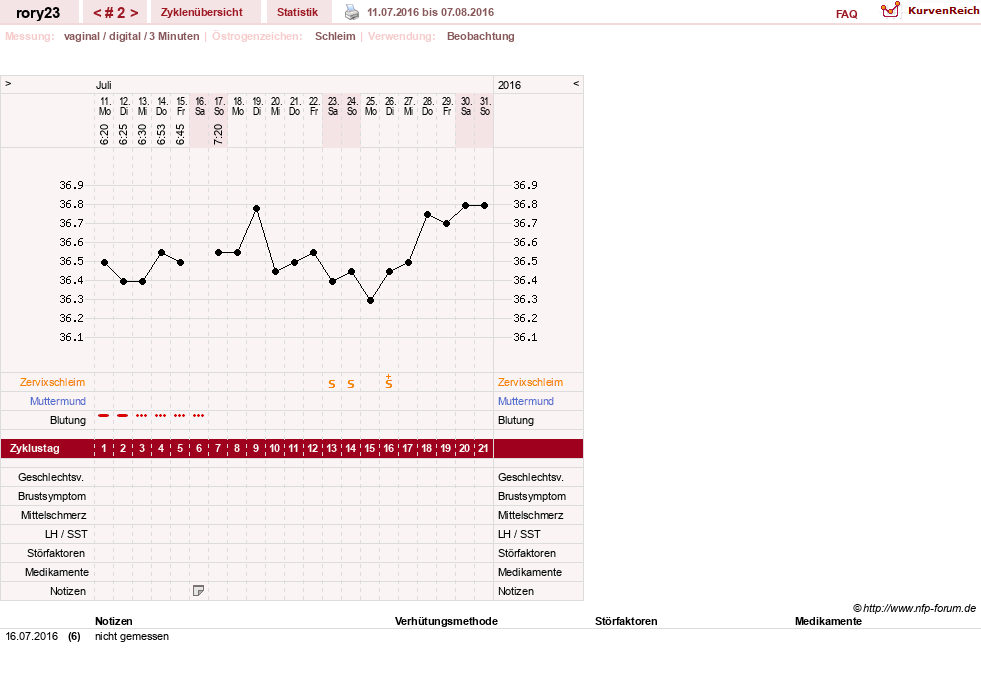
Task: Click the measurement time 7:20
Action: point(218,134)
